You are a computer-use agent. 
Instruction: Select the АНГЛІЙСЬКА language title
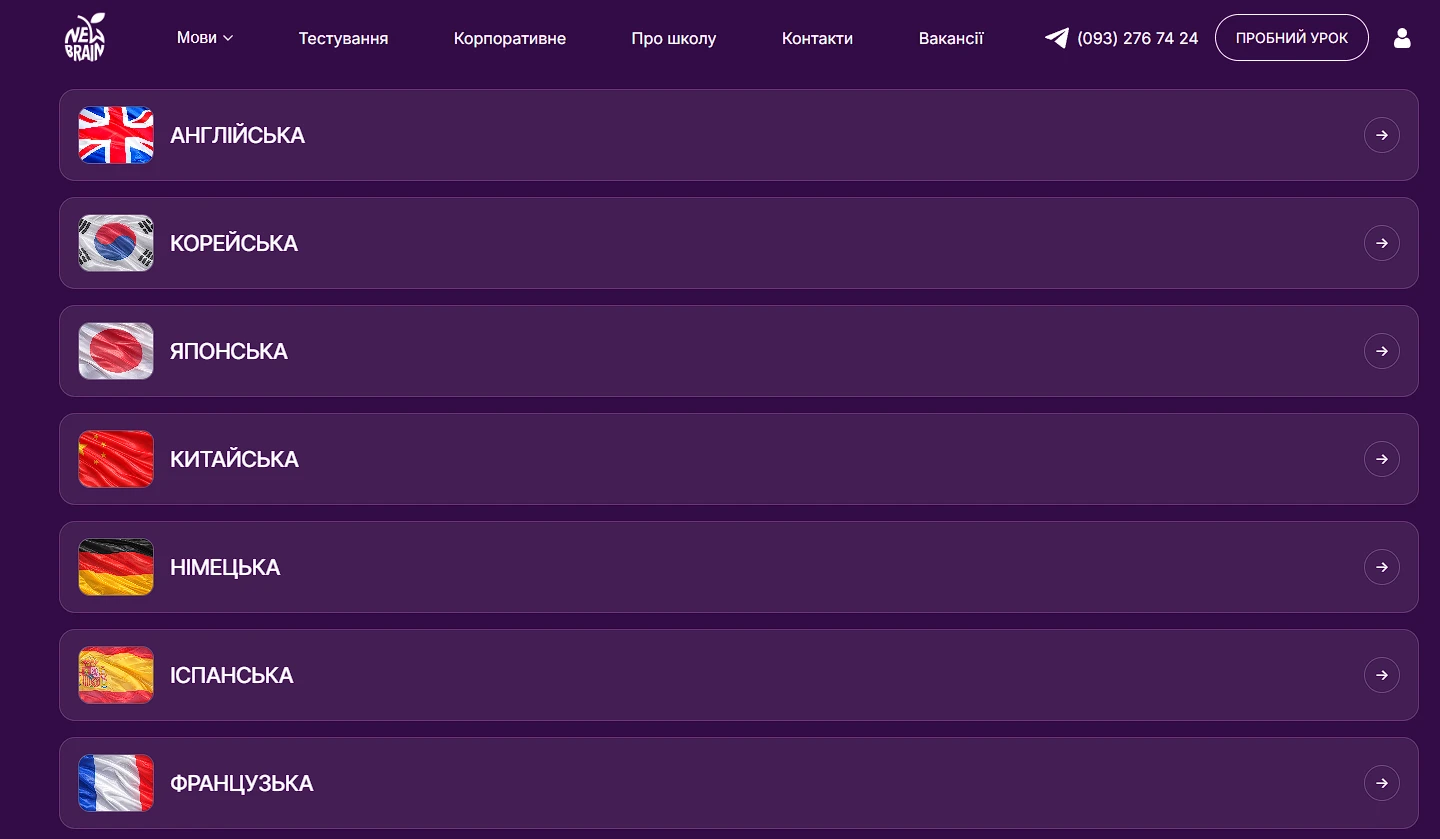click(x=237, y=135)
